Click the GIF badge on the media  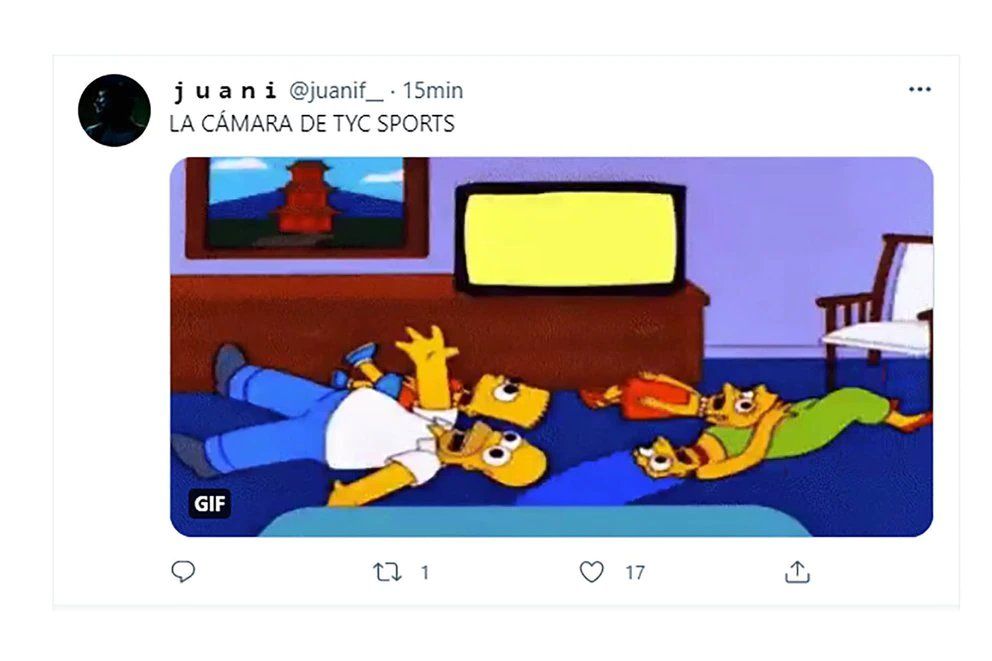pos(209,503)
